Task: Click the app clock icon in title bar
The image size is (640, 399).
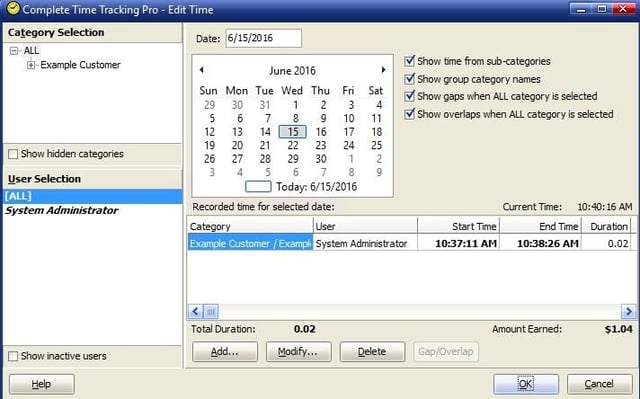Action: pyautogui.click(x=13, y=9)
